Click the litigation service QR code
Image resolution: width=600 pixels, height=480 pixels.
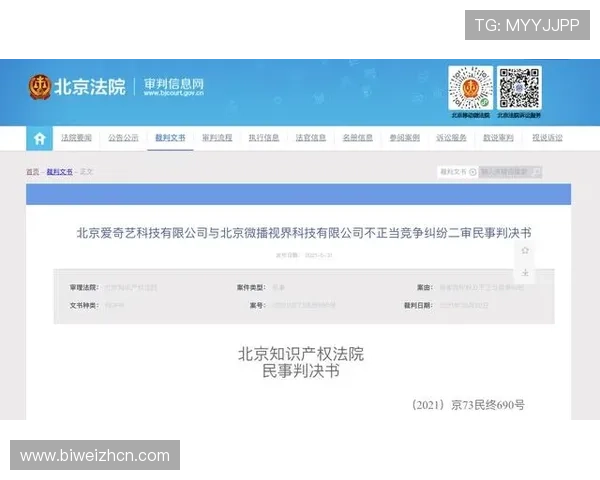(x=519, y=88)
